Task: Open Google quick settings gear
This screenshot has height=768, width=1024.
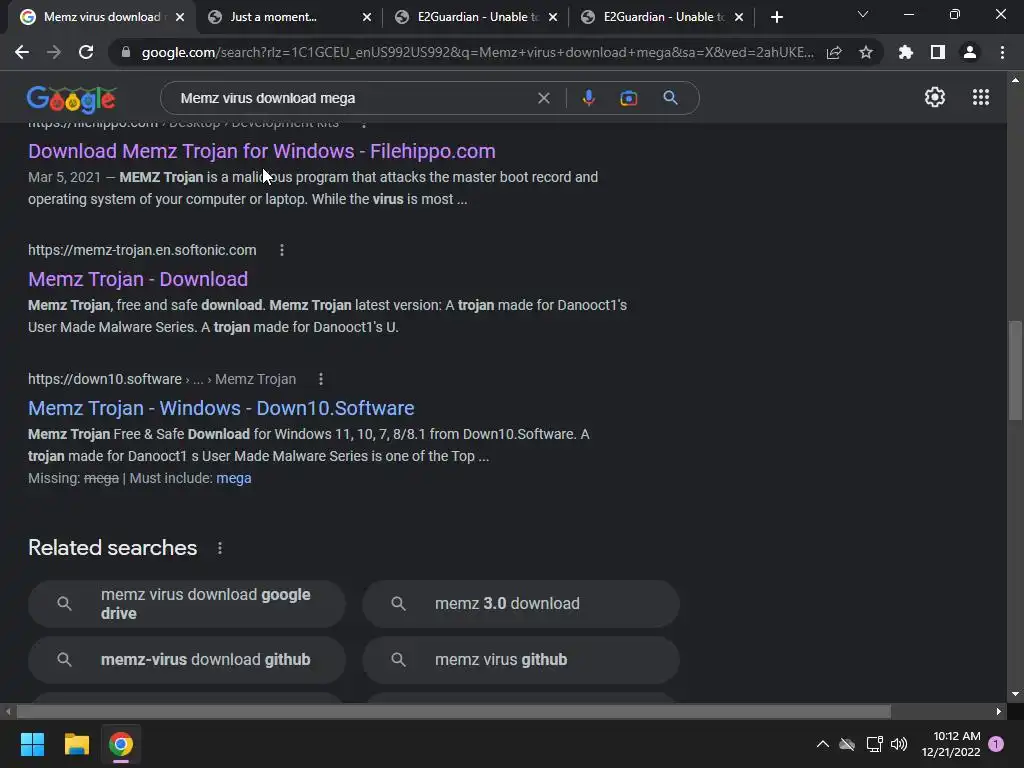Action: point(935,97)
